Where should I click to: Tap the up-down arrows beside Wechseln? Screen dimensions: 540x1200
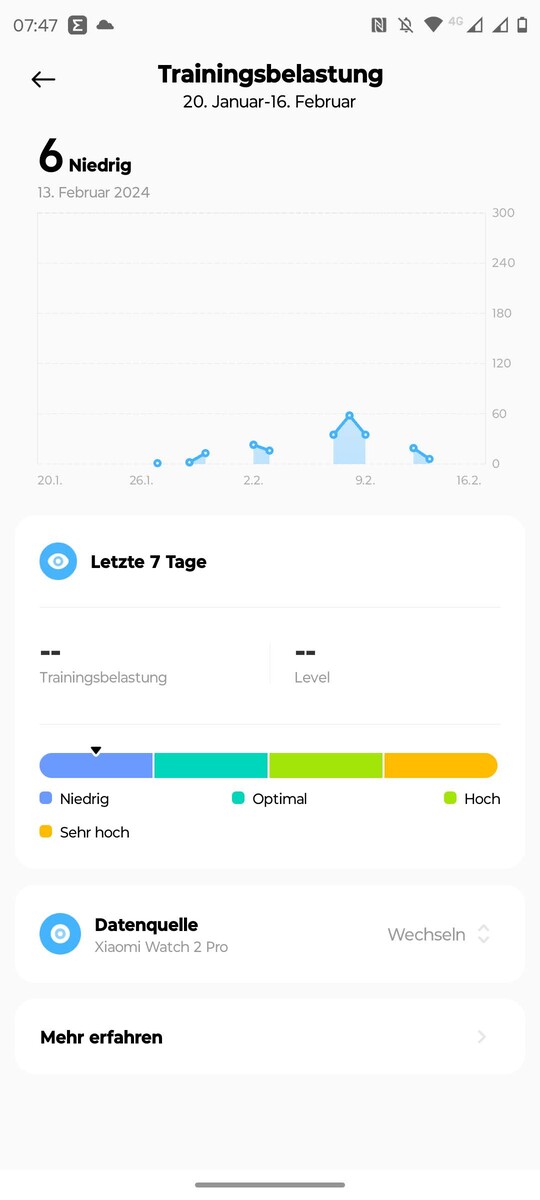coord(484,934)
